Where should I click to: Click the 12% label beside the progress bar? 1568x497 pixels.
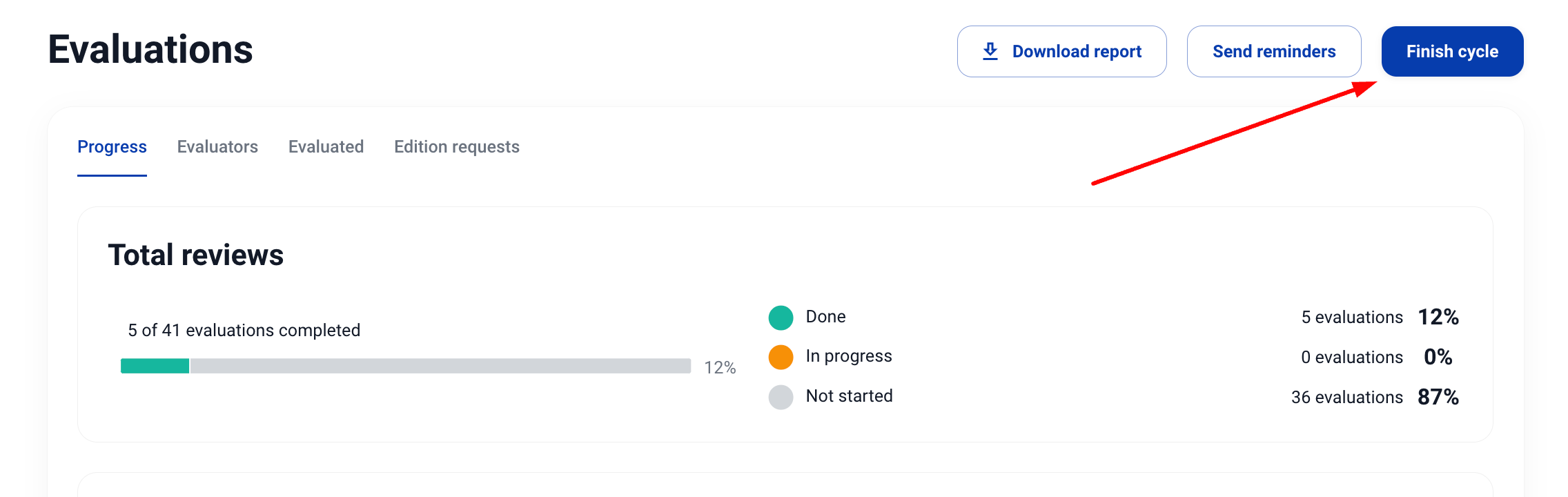[720, 368]
